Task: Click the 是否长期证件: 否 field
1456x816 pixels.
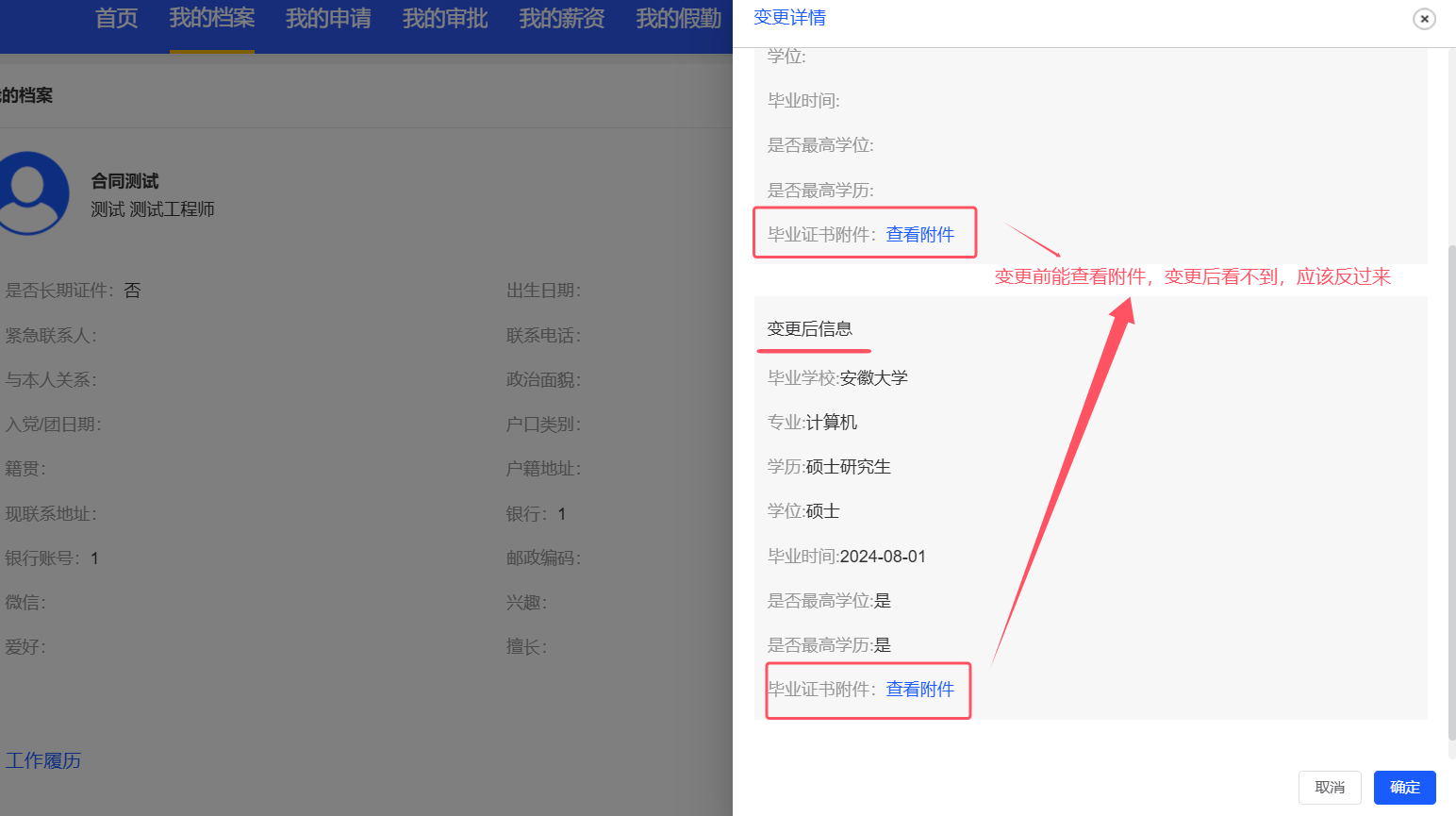Action: pyautogui.click(x=73, y=291)
